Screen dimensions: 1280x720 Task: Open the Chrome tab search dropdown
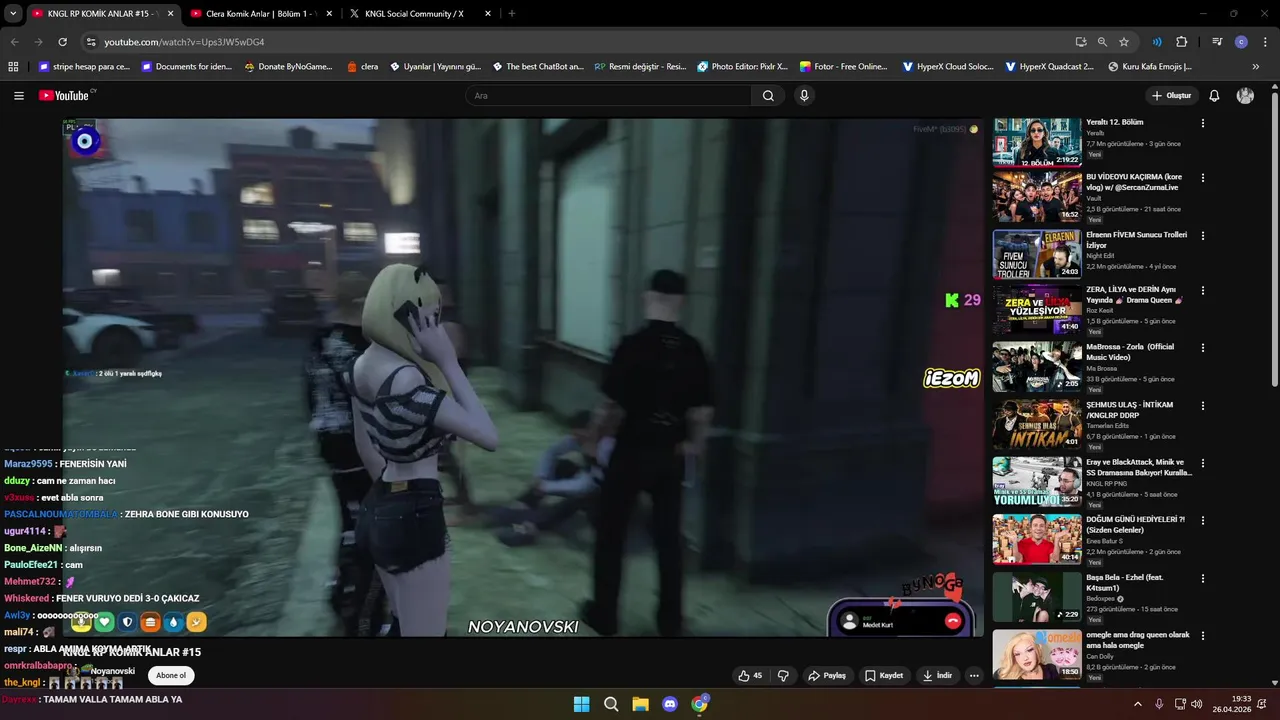tap(13, 14)
